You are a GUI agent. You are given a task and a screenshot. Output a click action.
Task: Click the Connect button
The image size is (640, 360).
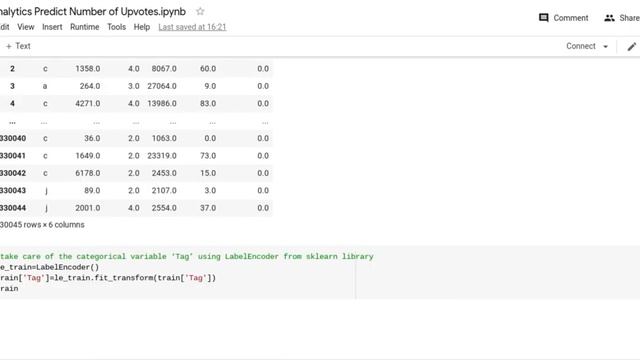[581, 46]
